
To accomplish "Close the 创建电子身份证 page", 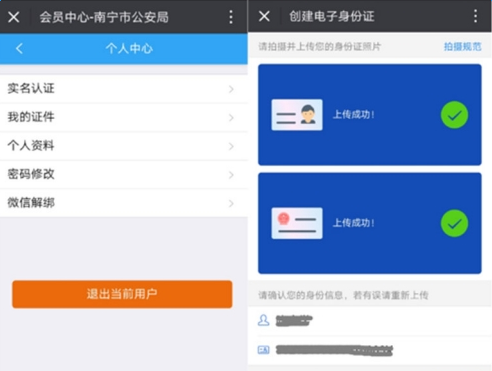I will click(x=264, y=16).
